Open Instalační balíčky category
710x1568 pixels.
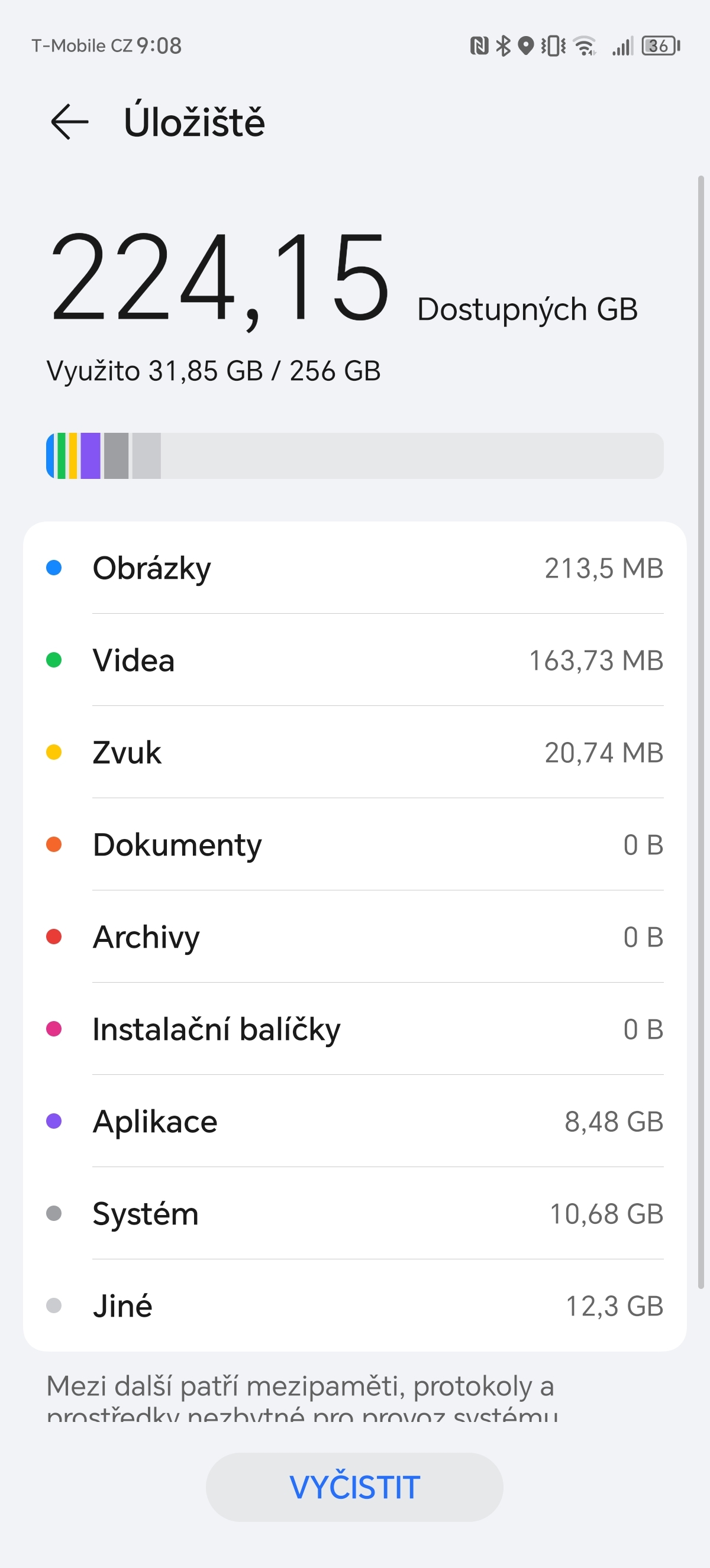tap(354, 1029)
